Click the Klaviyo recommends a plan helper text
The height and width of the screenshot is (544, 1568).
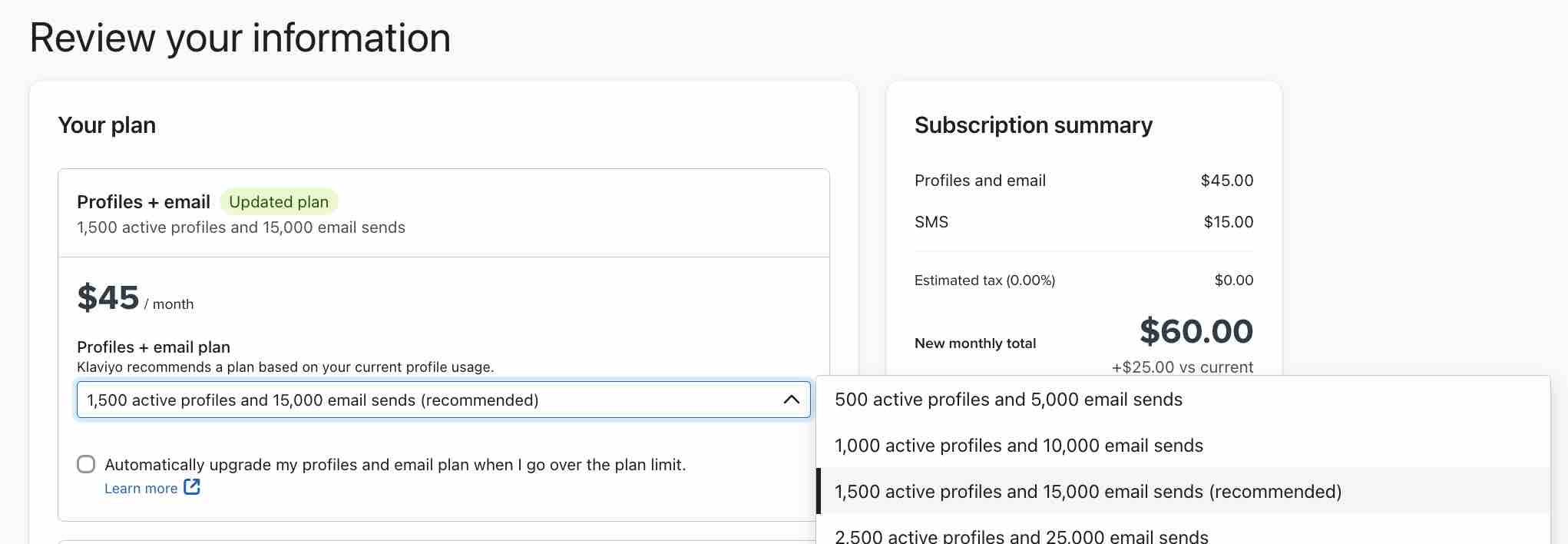[x=285, y=367]
